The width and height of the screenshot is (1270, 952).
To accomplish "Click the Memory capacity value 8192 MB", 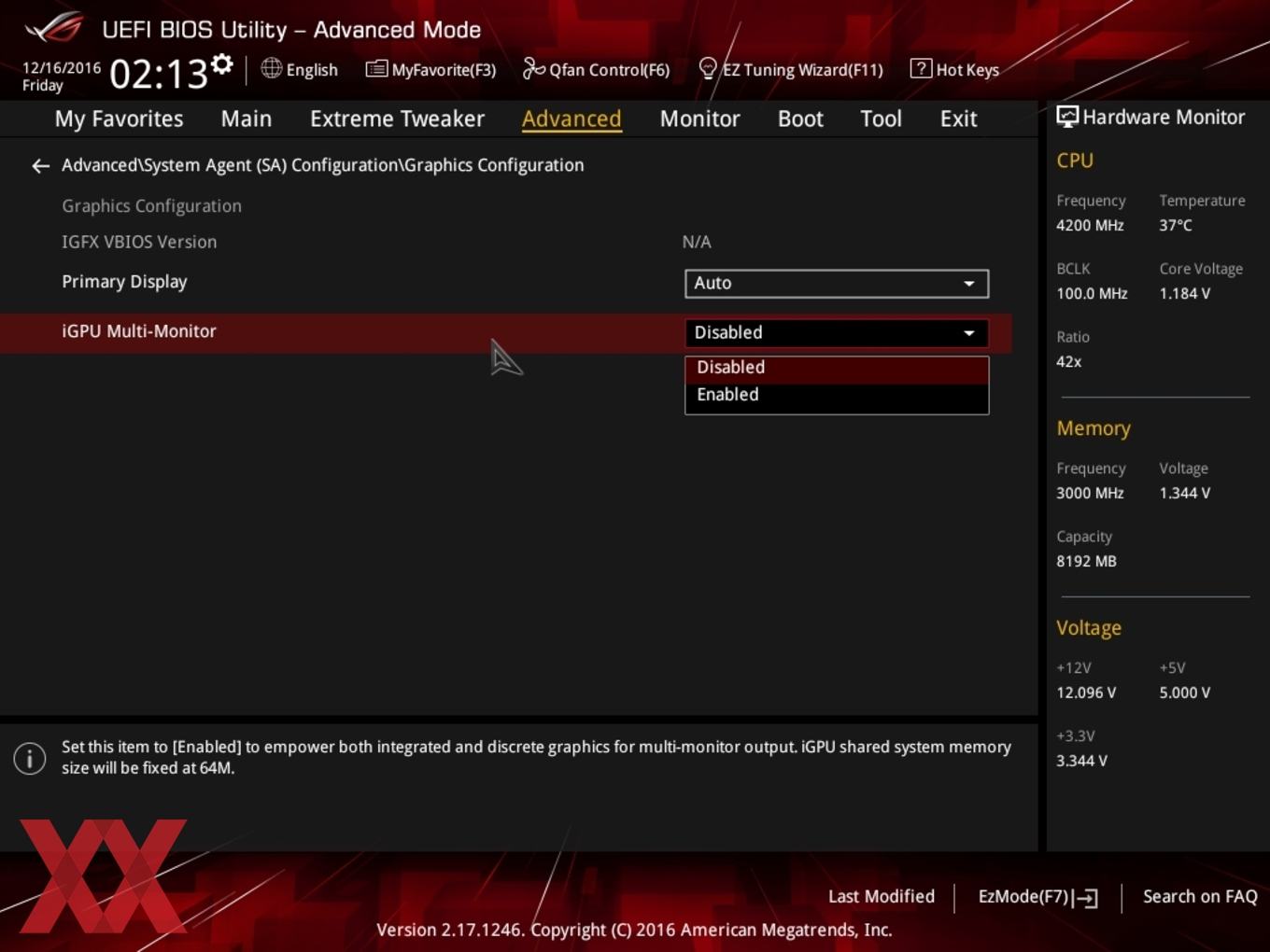I will pos(1086,562).
